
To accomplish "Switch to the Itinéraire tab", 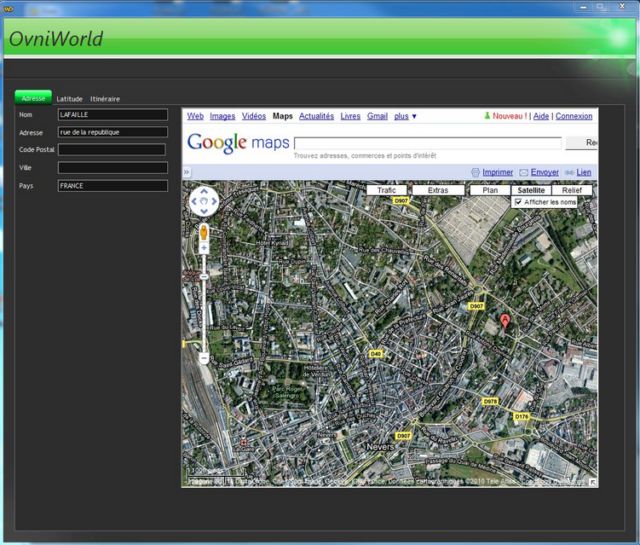I will point(105,99).
